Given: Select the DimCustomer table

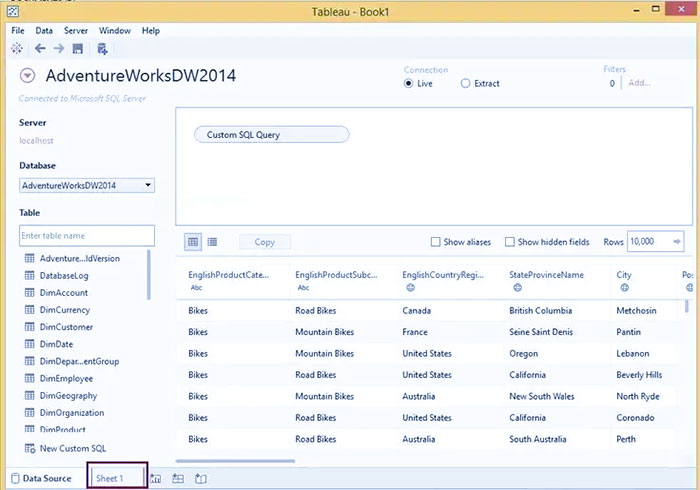Looking at the screenshot, I should [66, 327].
